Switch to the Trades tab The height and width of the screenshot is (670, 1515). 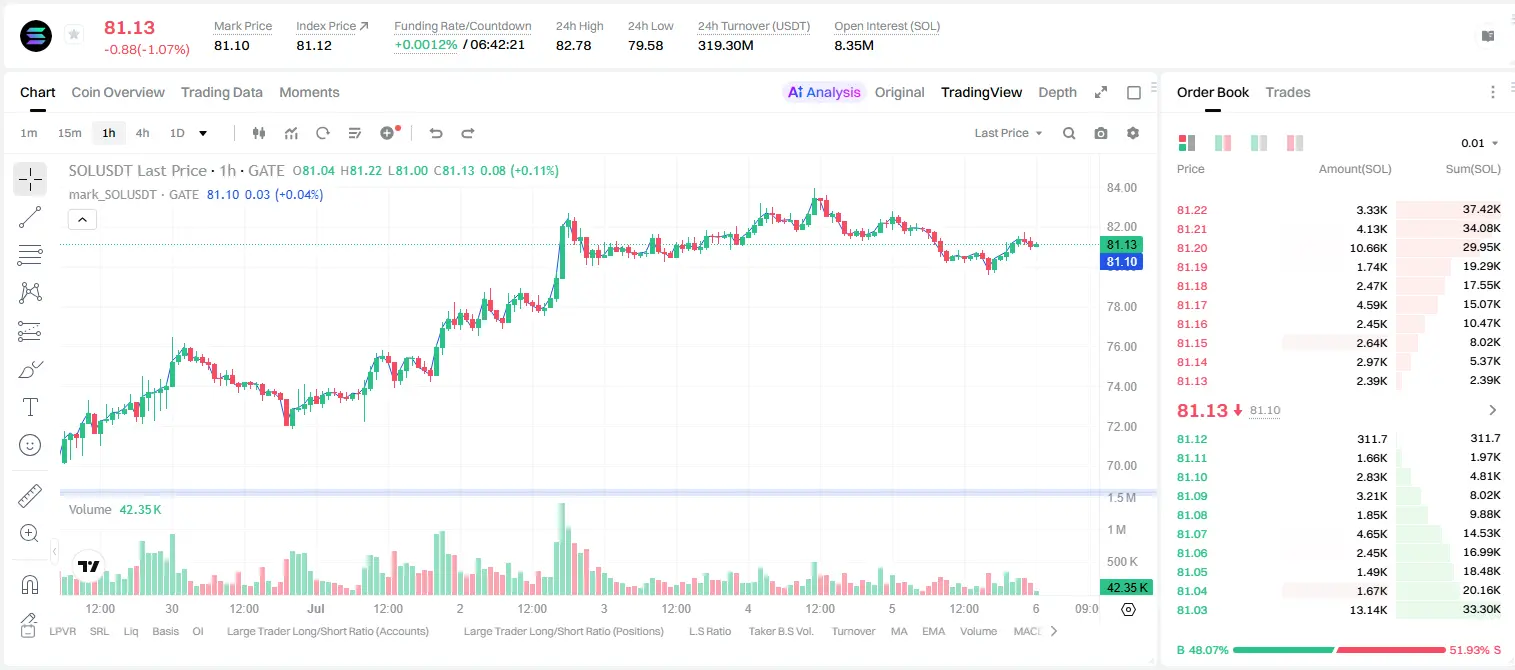[x=1288, y=92]
